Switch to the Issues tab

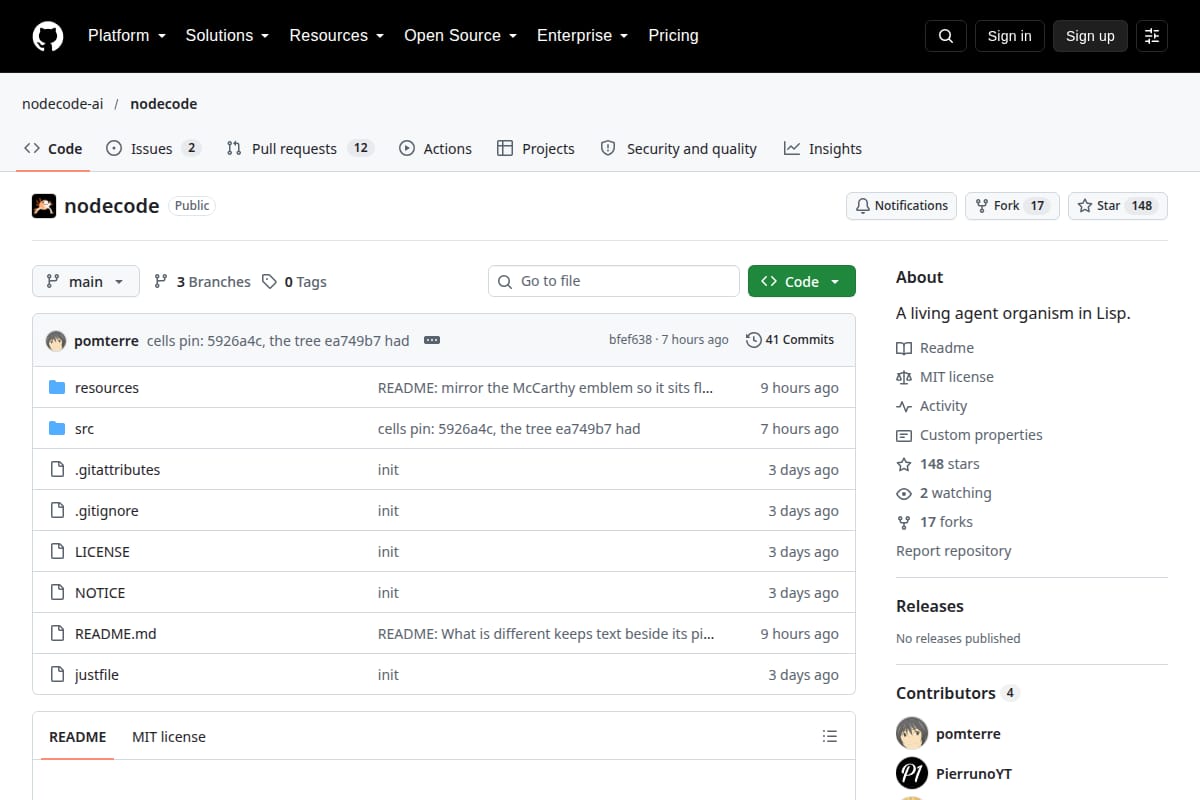tap(153, 149)
